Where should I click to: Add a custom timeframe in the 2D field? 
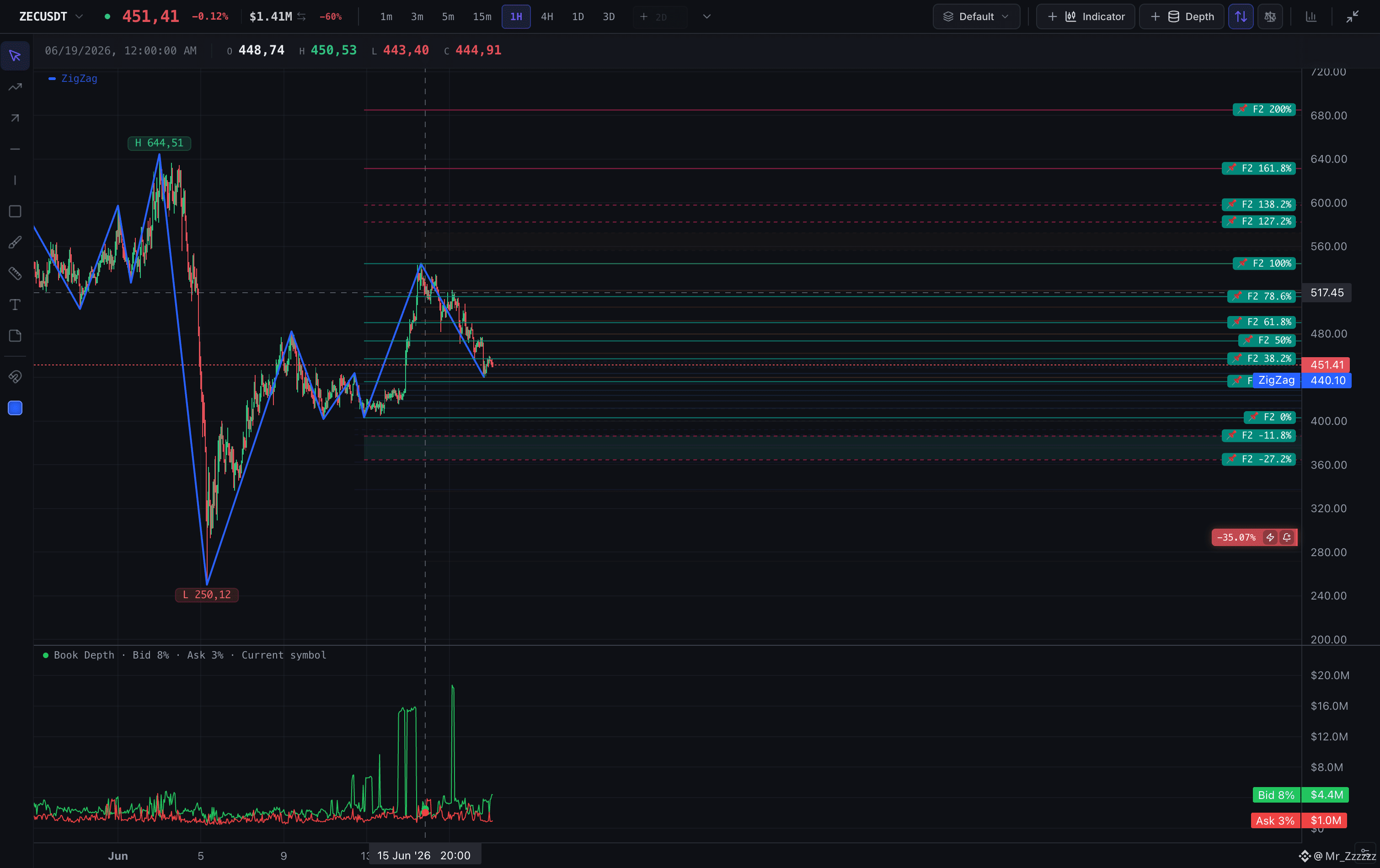[x=660, y=16]
